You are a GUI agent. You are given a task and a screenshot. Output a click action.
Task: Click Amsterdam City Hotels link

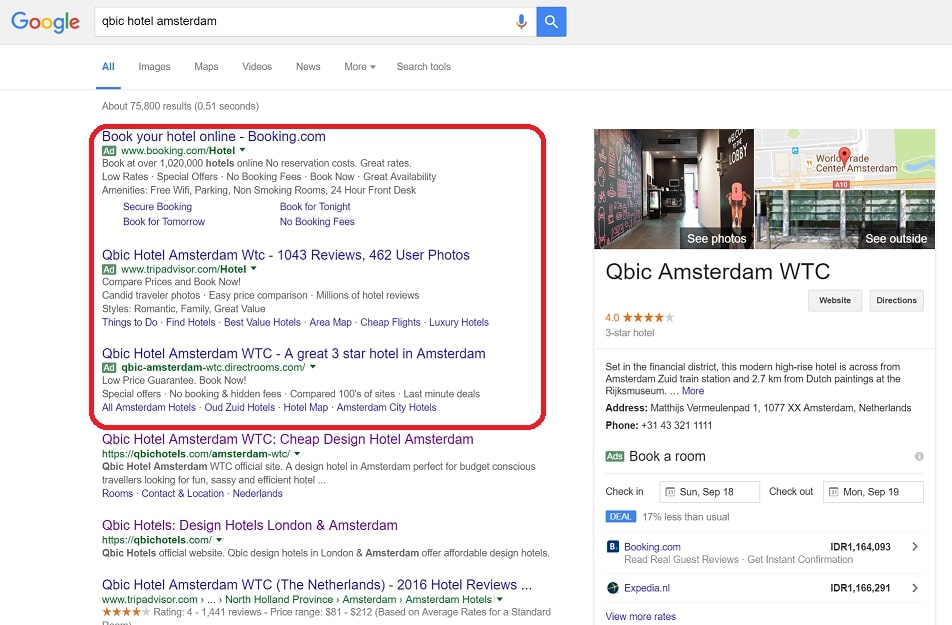(x=387, y=407)
